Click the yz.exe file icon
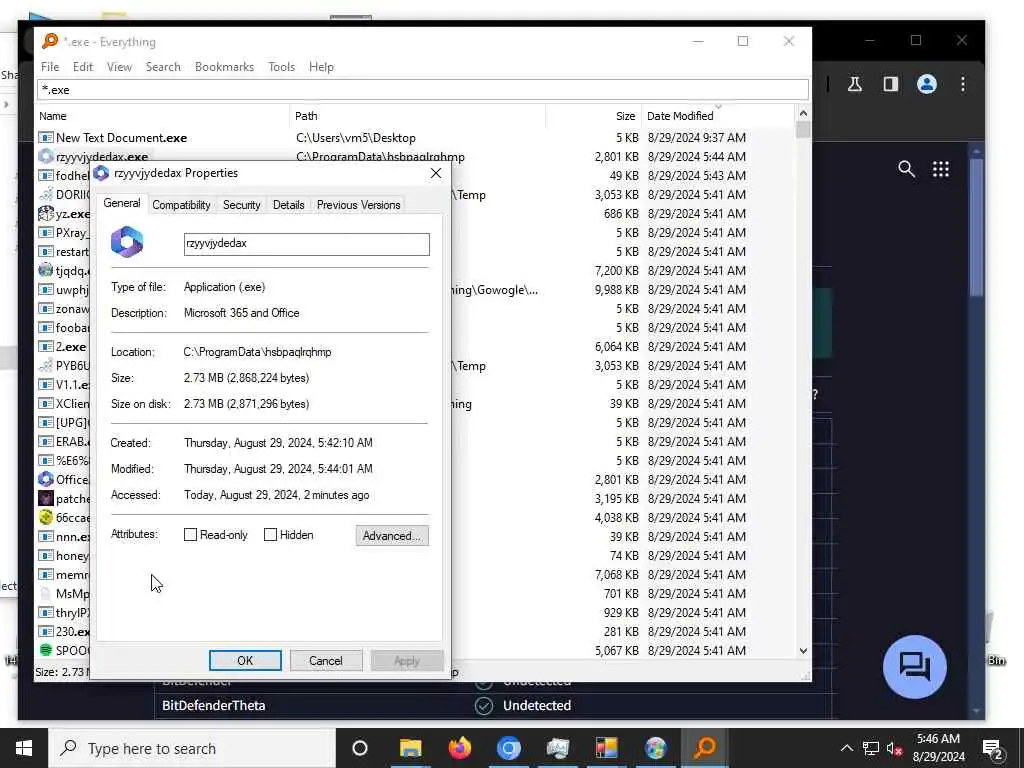Viewport: 1024px width, 768px height. point(46,214)
